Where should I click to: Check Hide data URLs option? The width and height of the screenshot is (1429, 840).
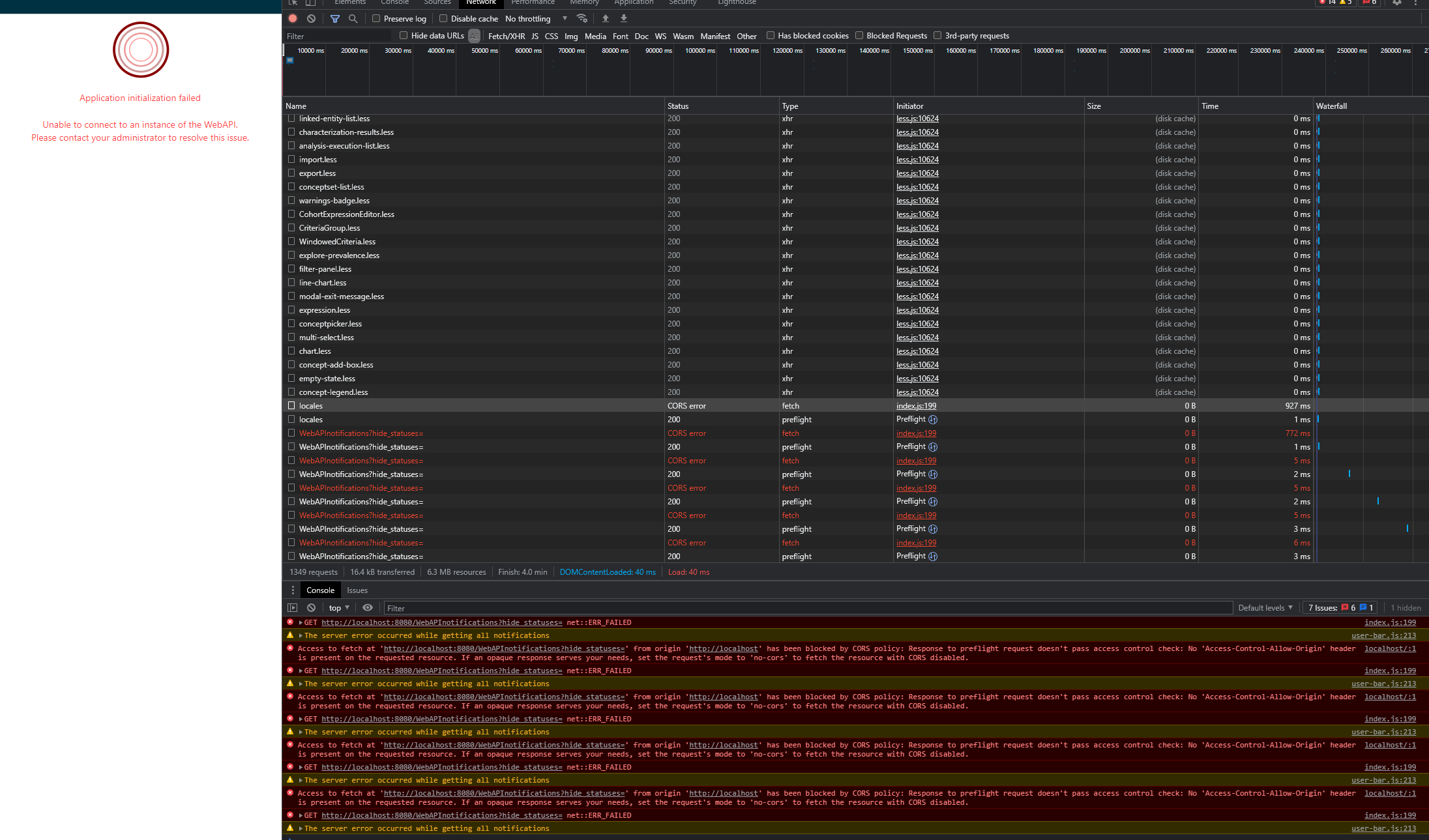[404, 36]
